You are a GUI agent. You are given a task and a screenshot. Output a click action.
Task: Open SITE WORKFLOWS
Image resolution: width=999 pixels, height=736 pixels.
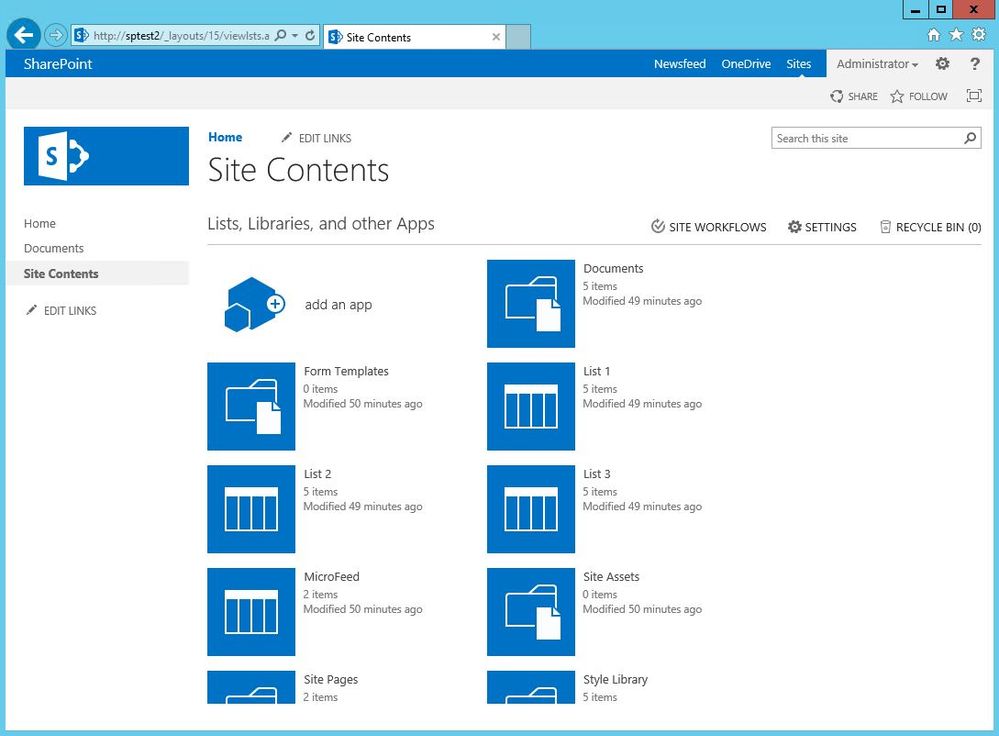coord(708,227)
